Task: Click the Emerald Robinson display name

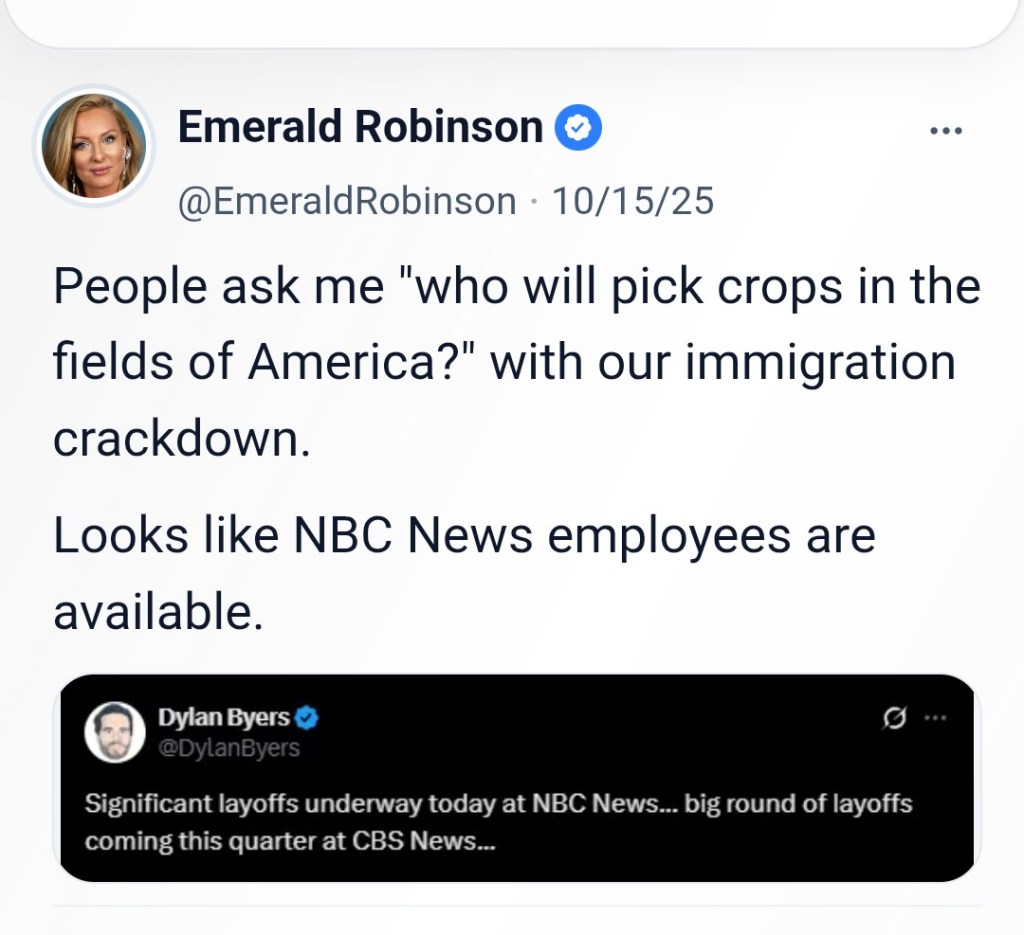Action: [x=360, y=128]
